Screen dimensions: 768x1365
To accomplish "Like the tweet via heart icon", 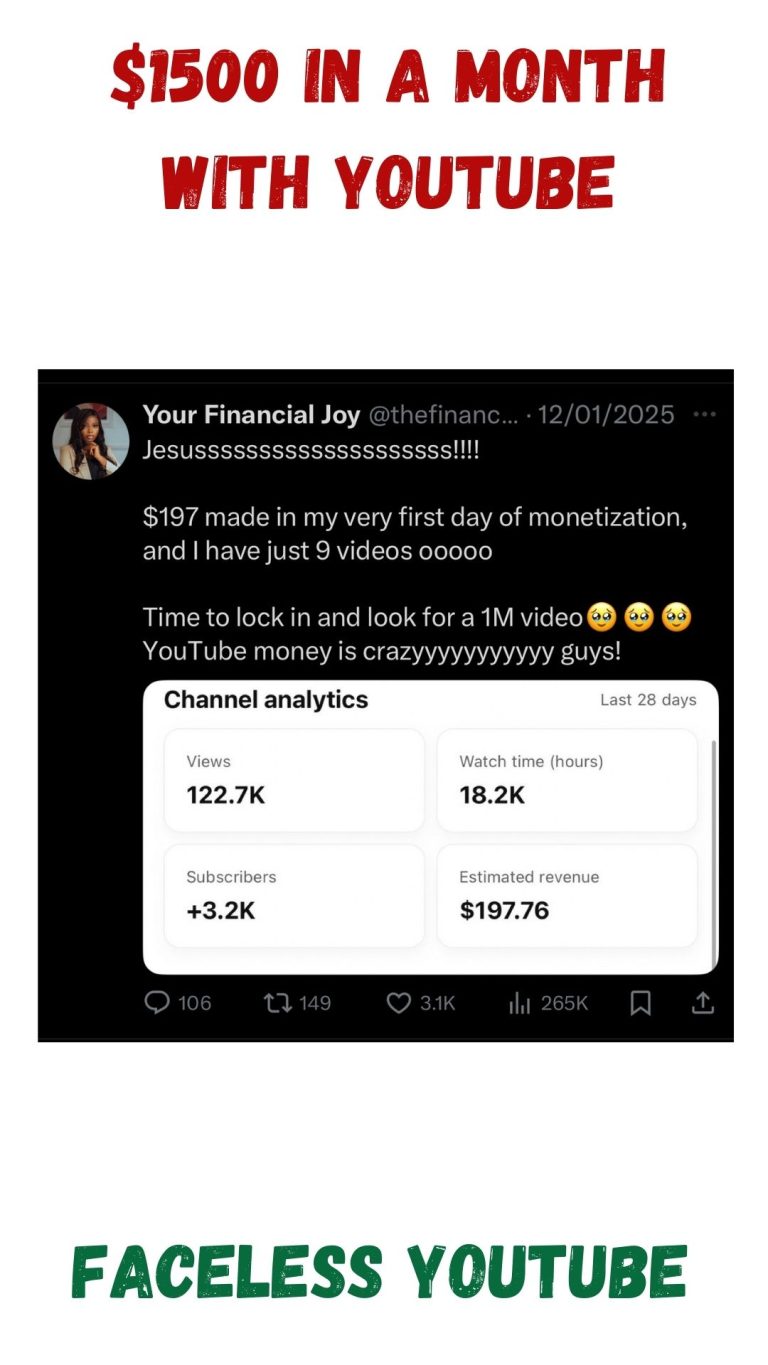I will pyautogui.click(x=399, y=1002).
